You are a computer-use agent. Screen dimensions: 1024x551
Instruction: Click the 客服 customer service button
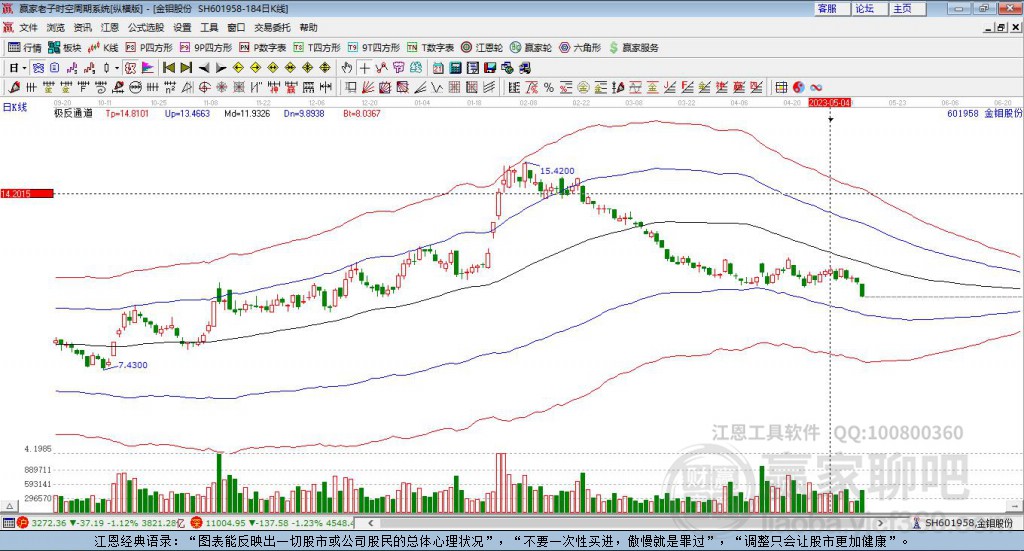(x=832, y=8)
